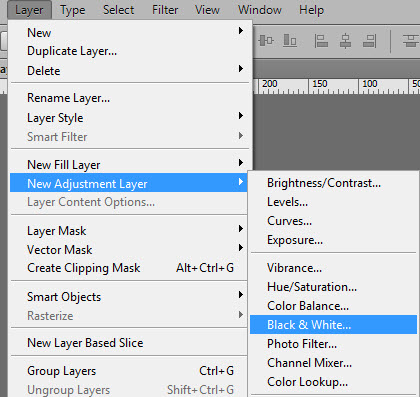Viewport: 420px width, 397px height.
Task: Click Align vertical centers icon
Action: click(x=266, y=41)
